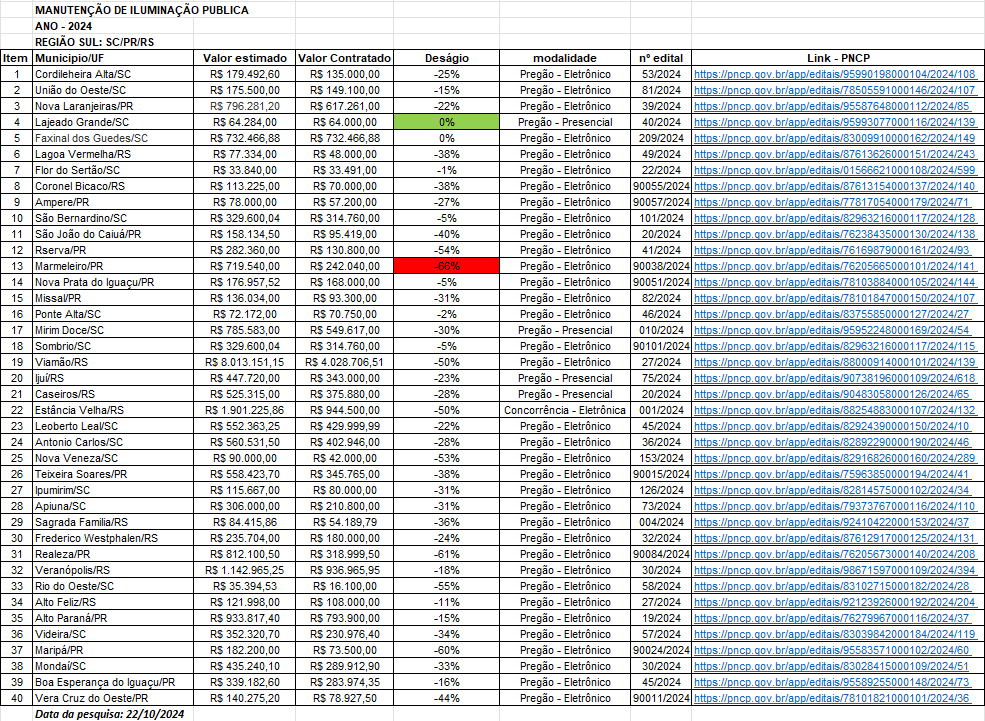Select the Teixeira Soares/PR cell

113,474
